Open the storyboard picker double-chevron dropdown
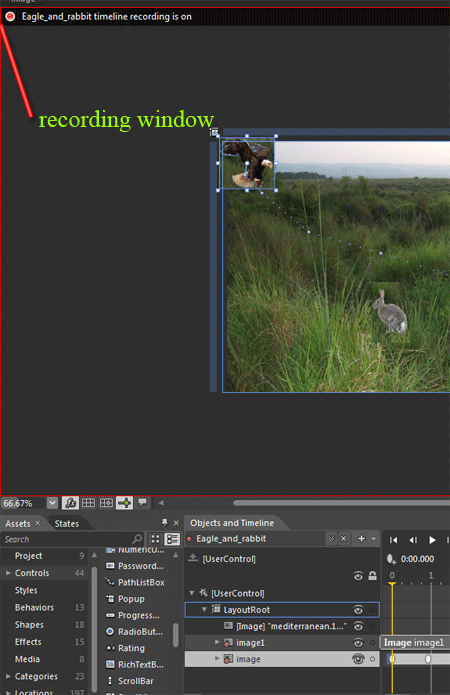 [331, 539]
